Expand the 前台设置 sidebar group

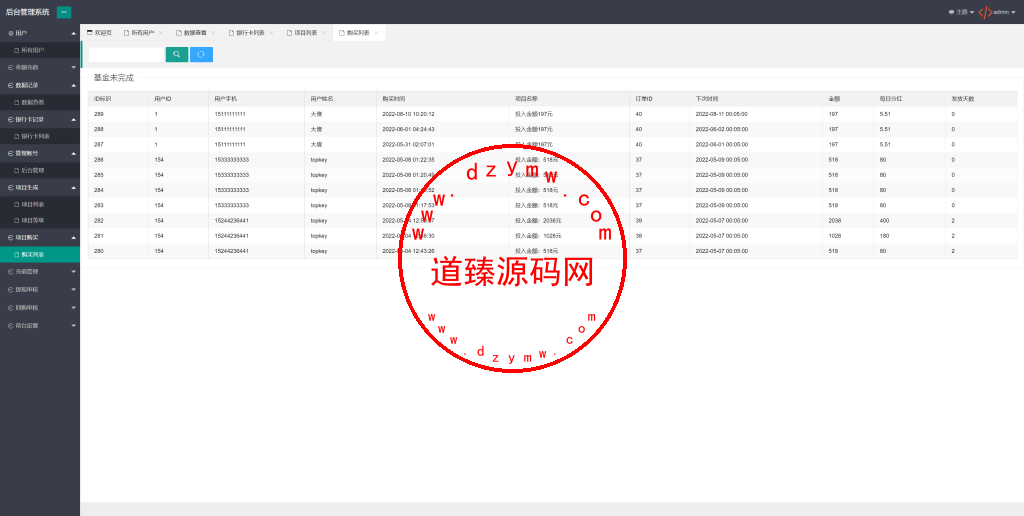pos(40,325)
